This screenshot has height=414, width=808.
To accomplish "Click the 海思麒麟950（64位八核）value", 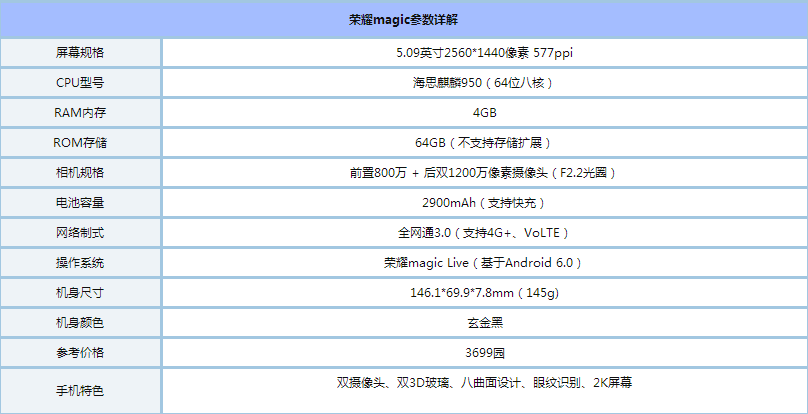I will coord(484,82).
